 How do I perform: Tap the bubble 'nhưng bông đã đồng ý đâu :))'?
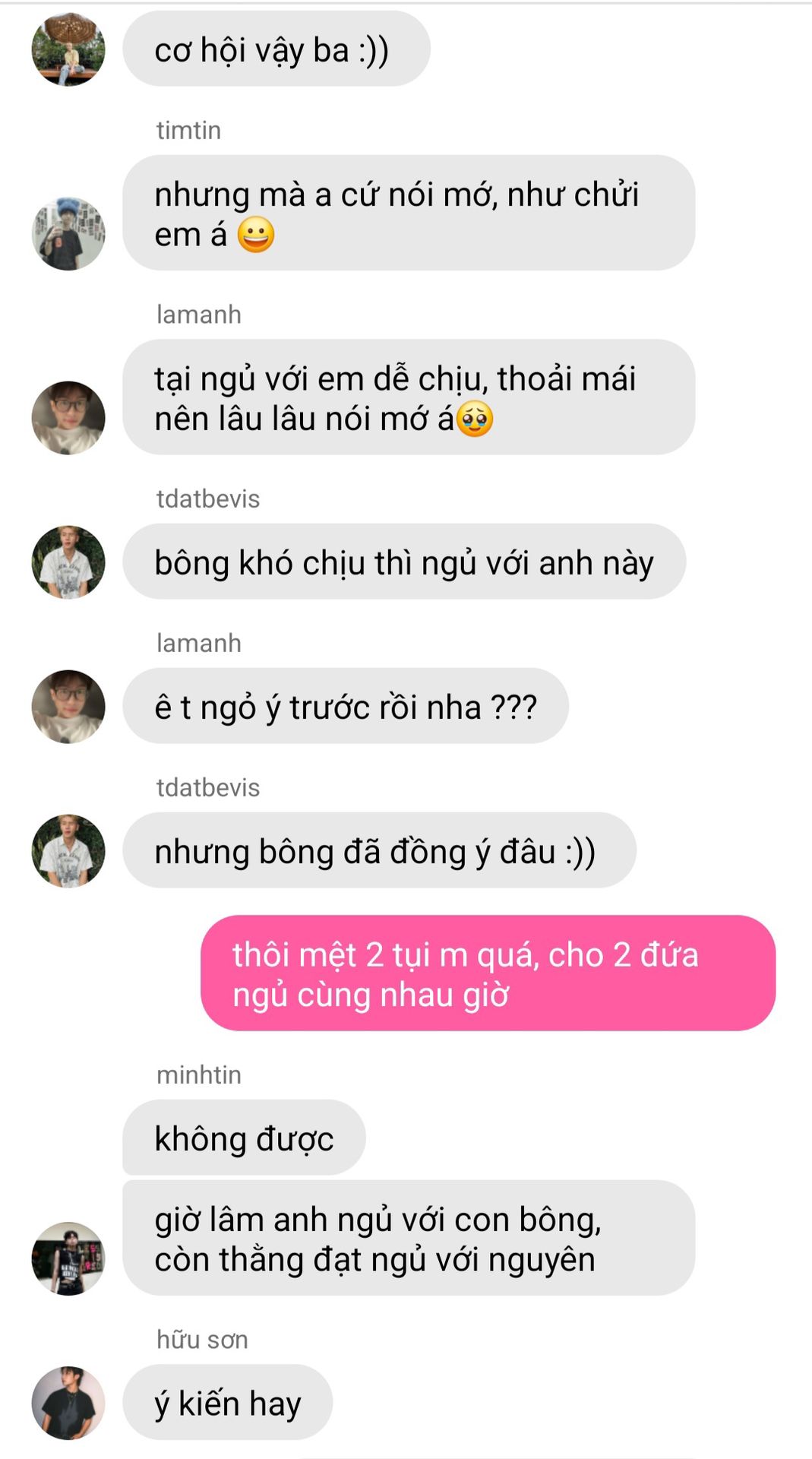click(379, 850)
